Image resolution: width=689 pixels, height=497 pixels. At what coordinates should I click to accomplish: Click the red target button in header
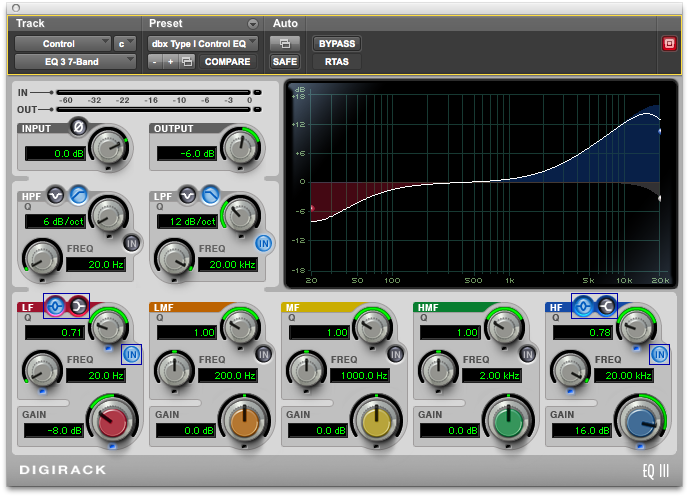[669, 44]
